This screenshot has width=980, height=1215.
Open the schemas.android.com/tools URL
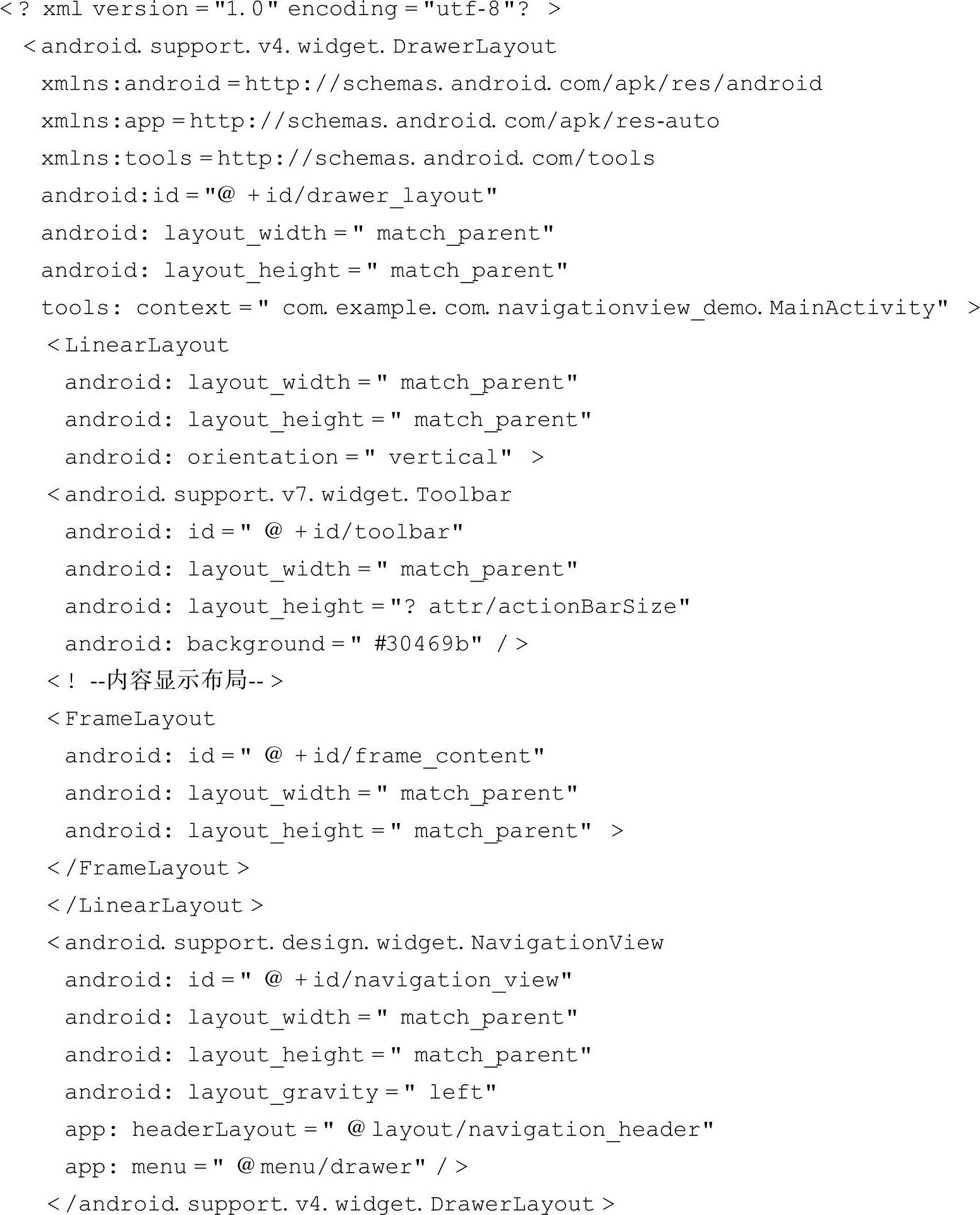[x=435, y=159]
